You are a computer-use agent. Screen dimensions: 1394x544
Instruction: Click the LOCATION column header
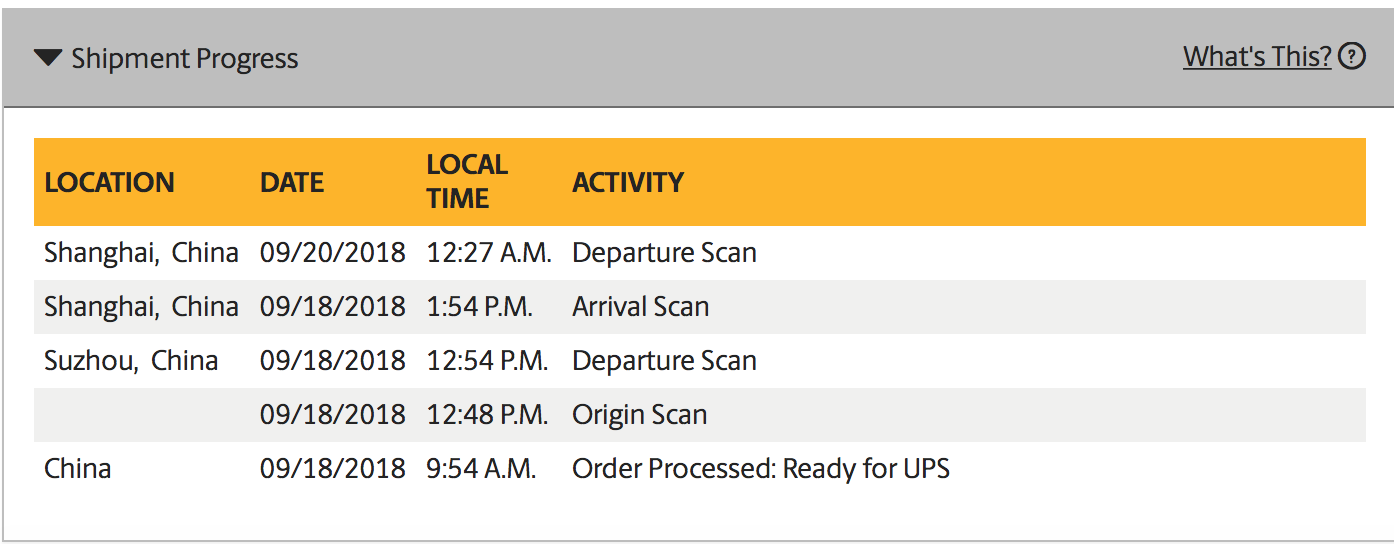[x=109, y=182]
